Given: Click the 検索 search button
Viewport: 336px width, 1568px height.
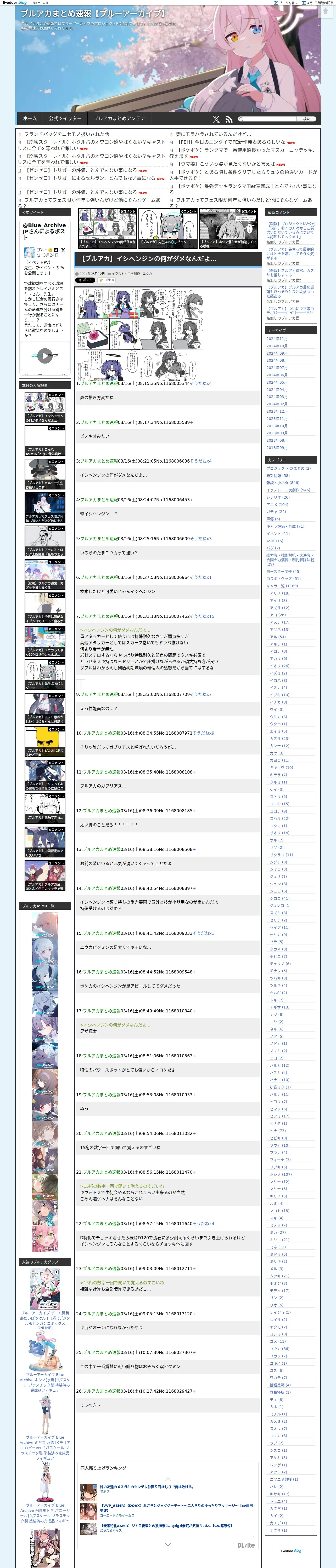Looking at the screenshot, I should (x=306, y=119).
